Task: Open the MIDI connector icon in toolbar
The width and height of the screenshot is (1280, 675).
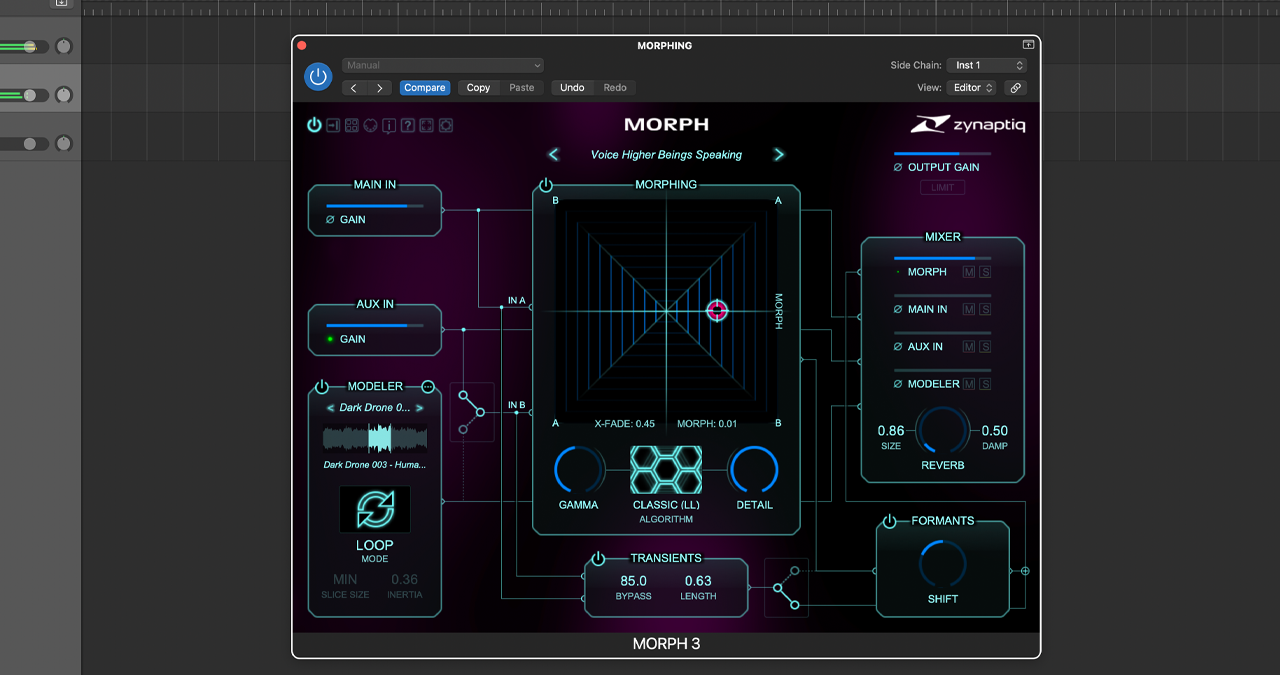Action: point(371,125)
